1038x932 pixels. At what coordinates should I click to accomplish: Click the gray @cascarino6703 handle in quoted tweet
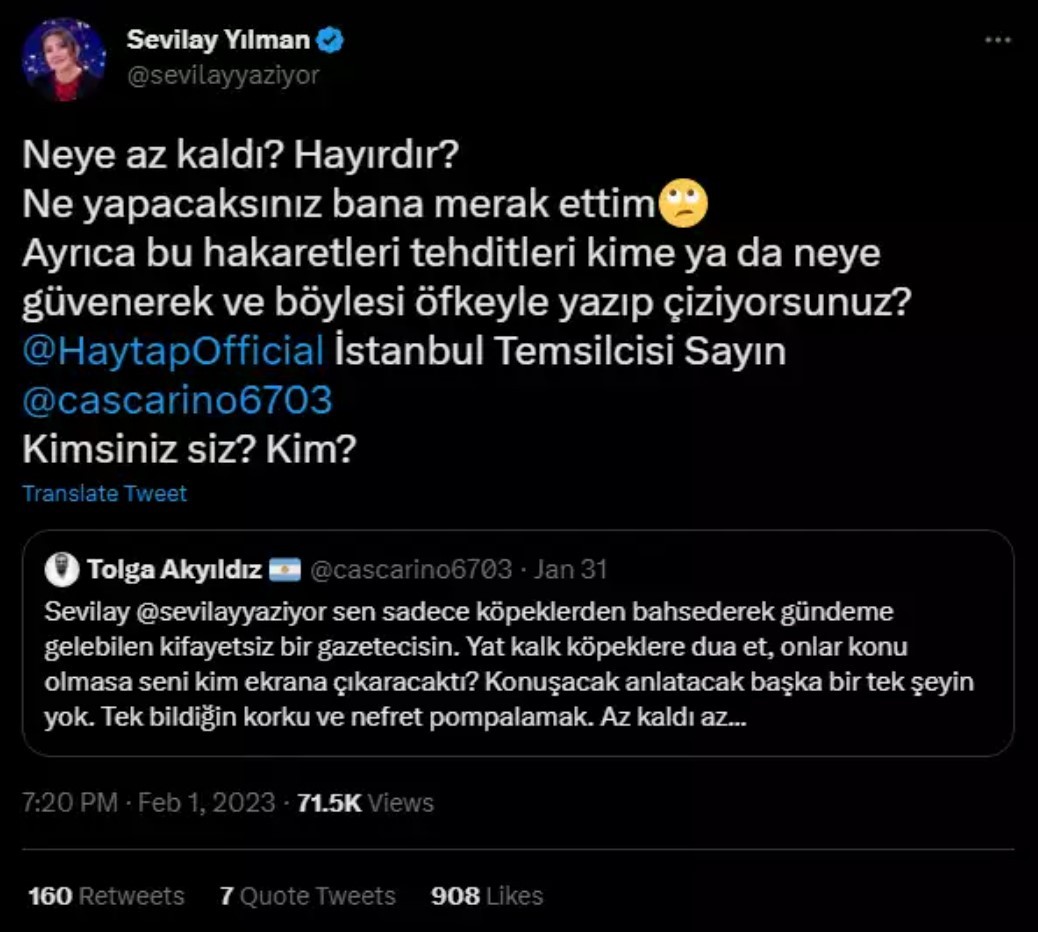411,570
